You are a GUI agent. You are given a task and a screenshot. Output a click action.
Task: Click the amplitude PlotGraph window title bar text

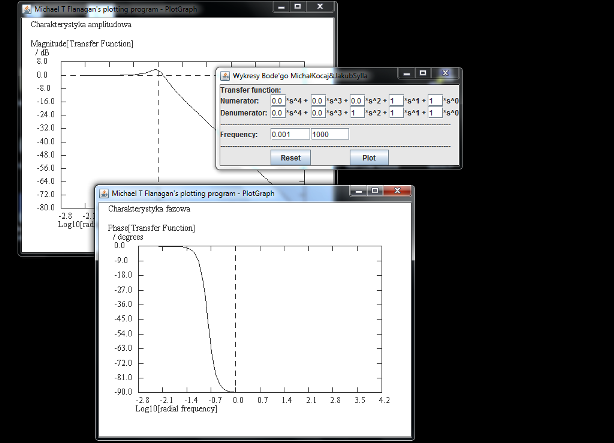click(116, 9)
